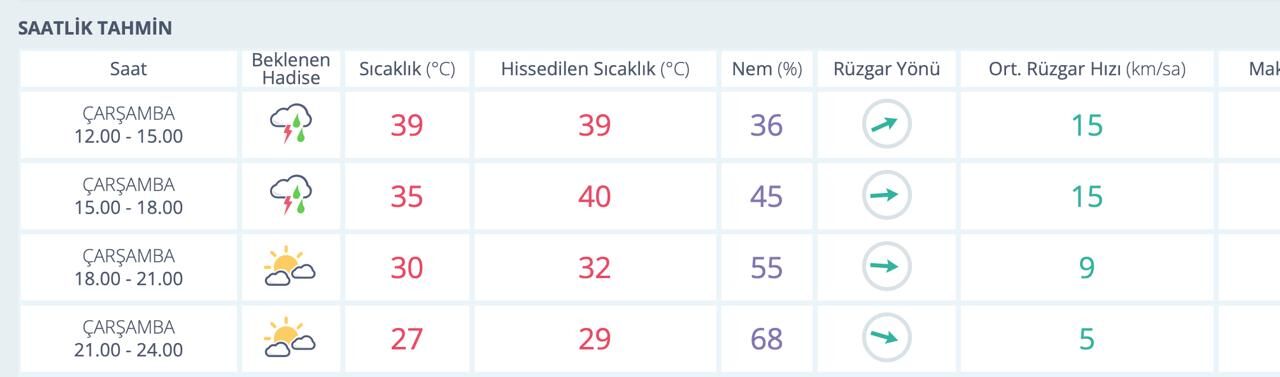Select wind direction arrow for 18.00 - 21.00
Image resolution: width=1280 pixels, height=377 pixels.
point(887,267)
